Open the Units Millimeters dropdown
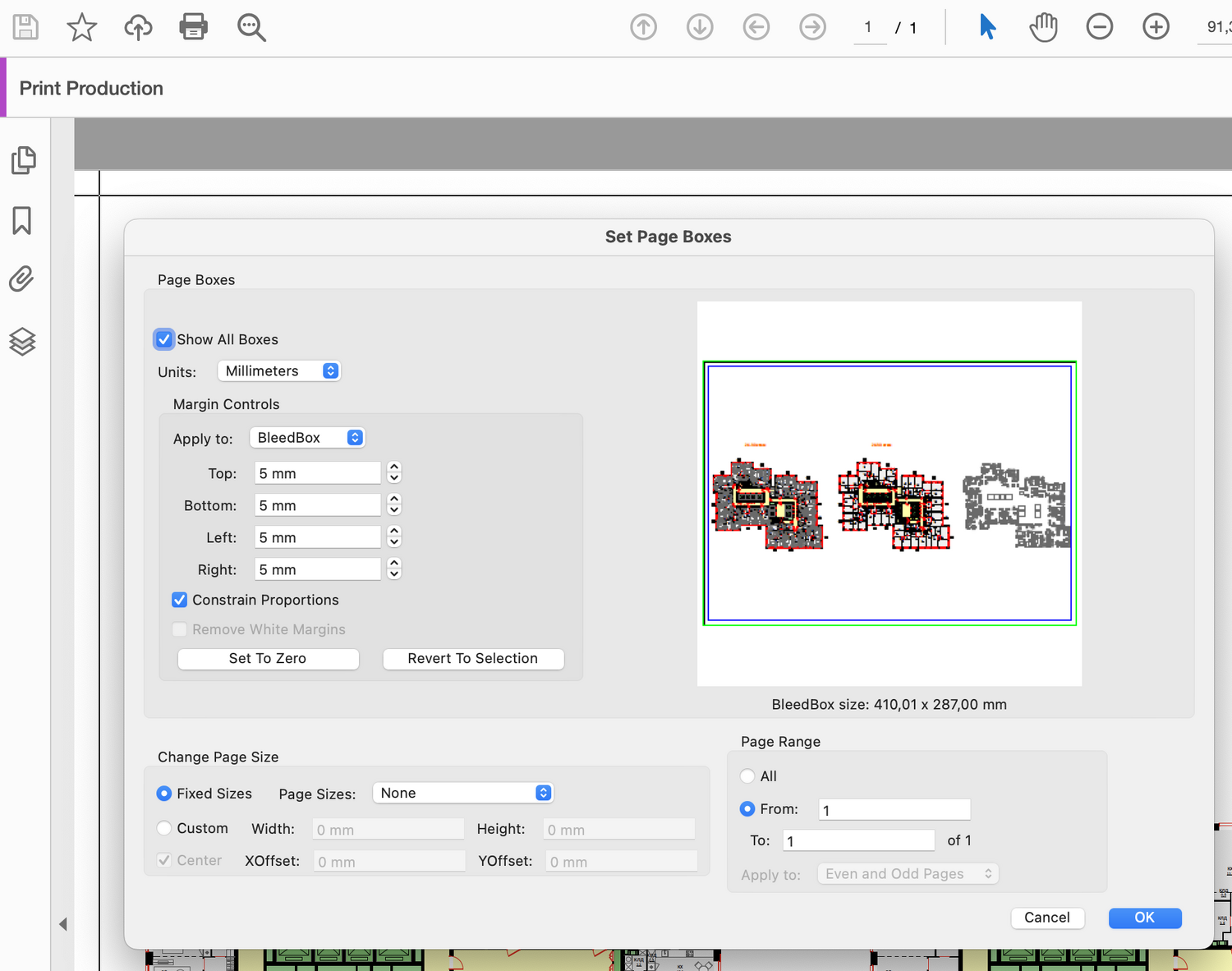Screen dimensions: 1232x971 (x=278, y=371)
